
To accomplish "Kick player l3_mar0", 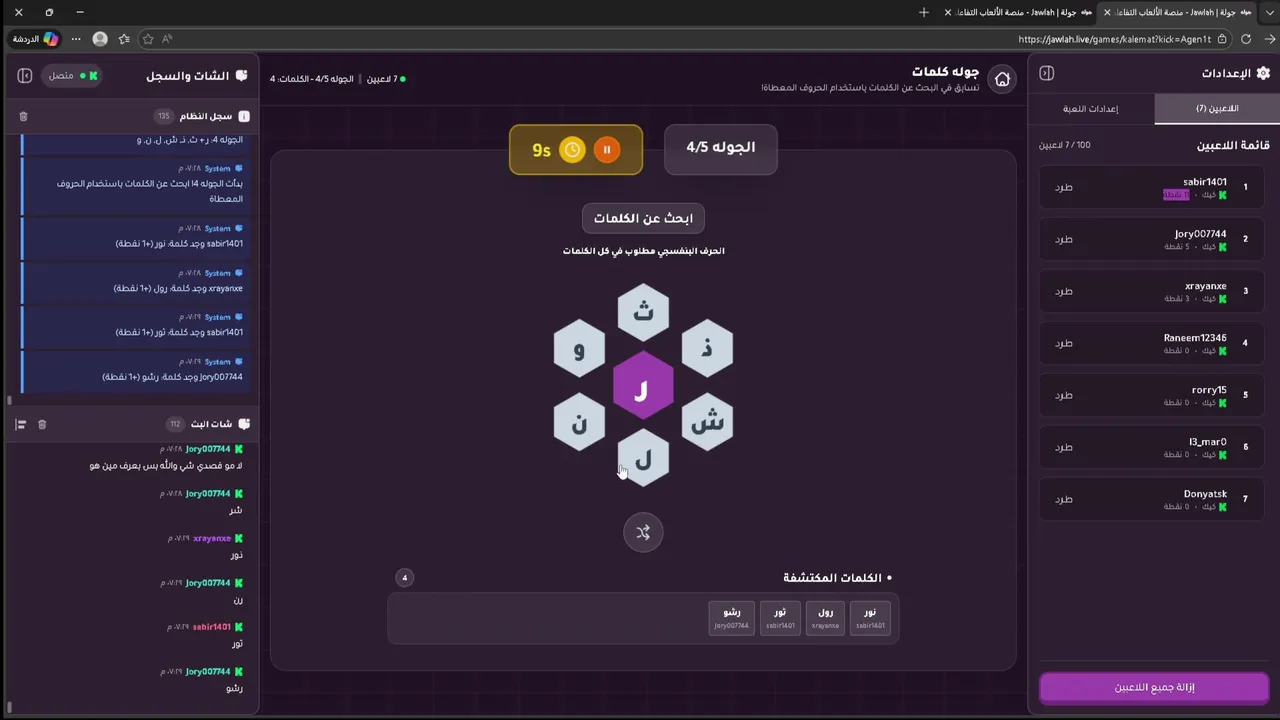I will [x=1063, y=447].
